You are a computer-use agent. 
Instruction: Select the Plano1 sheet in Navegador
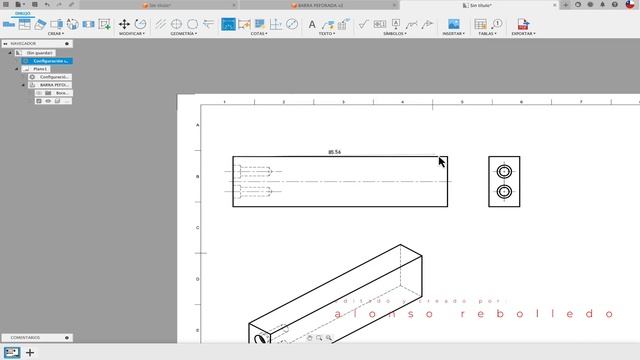click(36, 69)
